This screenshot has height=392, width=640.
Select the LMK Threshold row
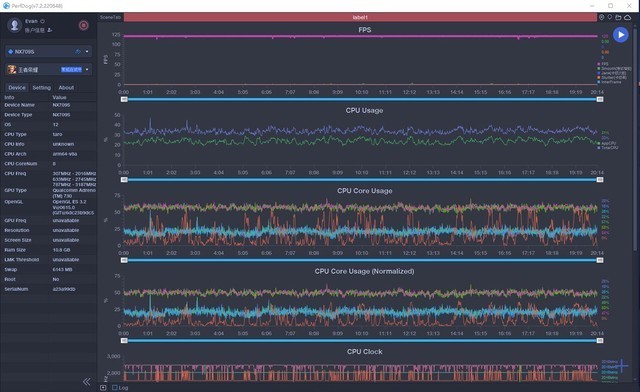tap(49, 260)
